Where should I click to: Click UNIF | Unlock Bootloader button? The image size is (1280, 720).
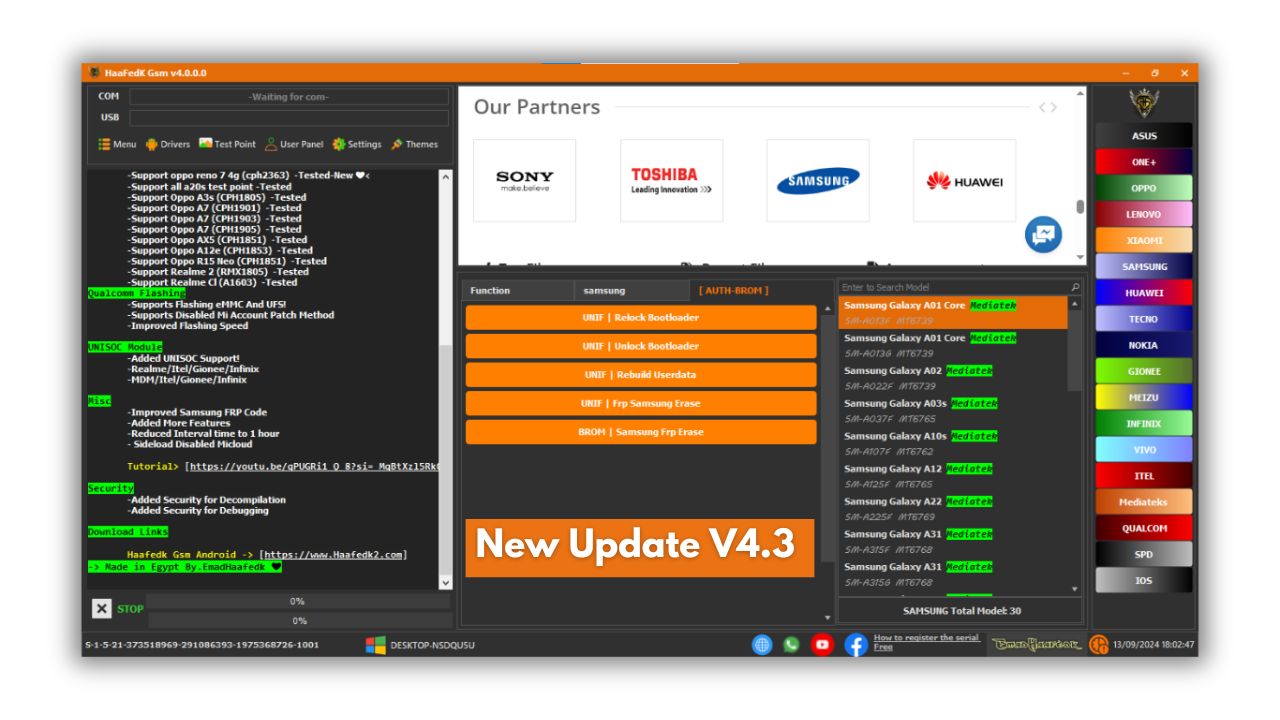(641, 346)
